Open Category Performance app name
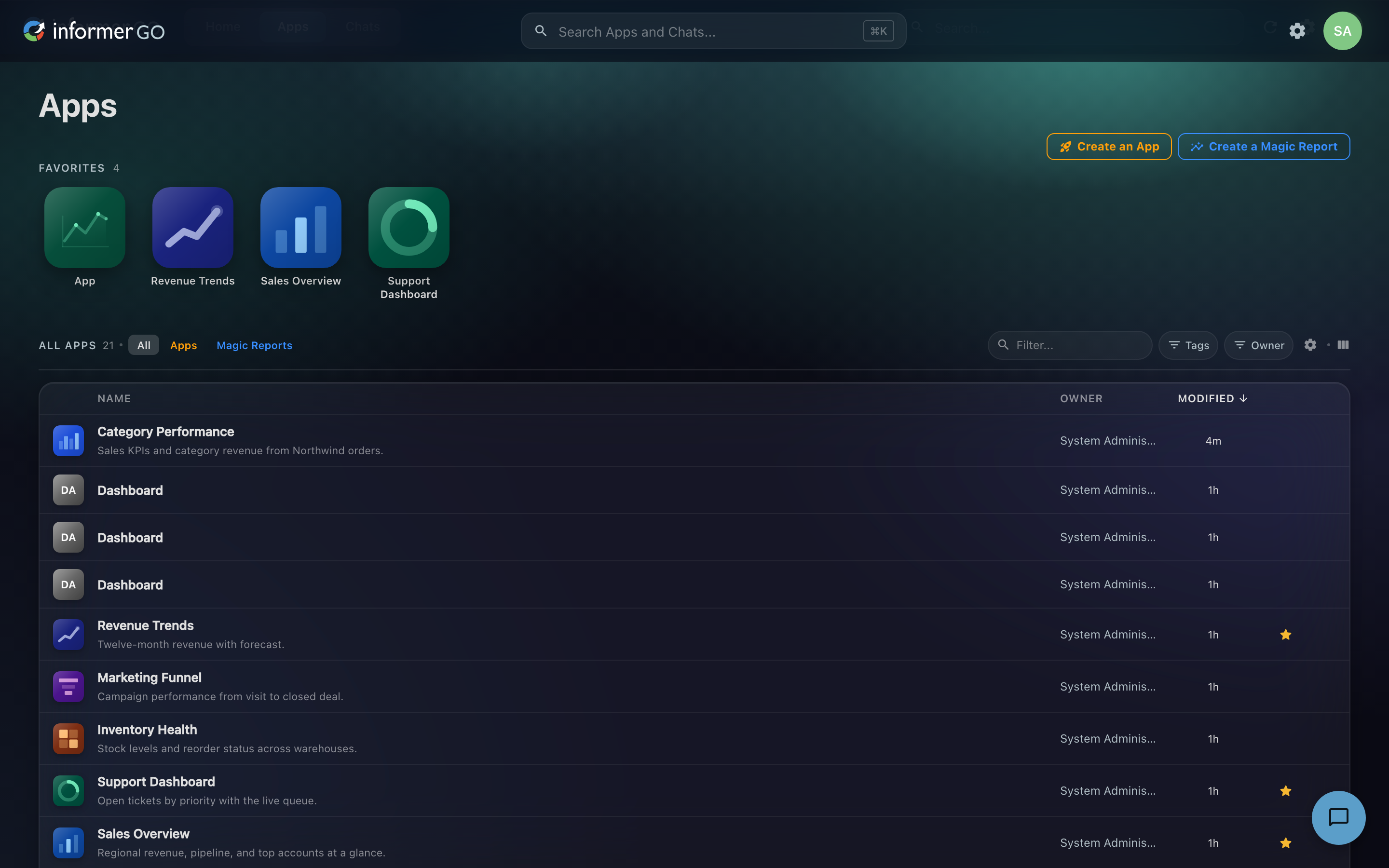Image resolution: width=1389 pixels, height=868 pixels. 166,432
